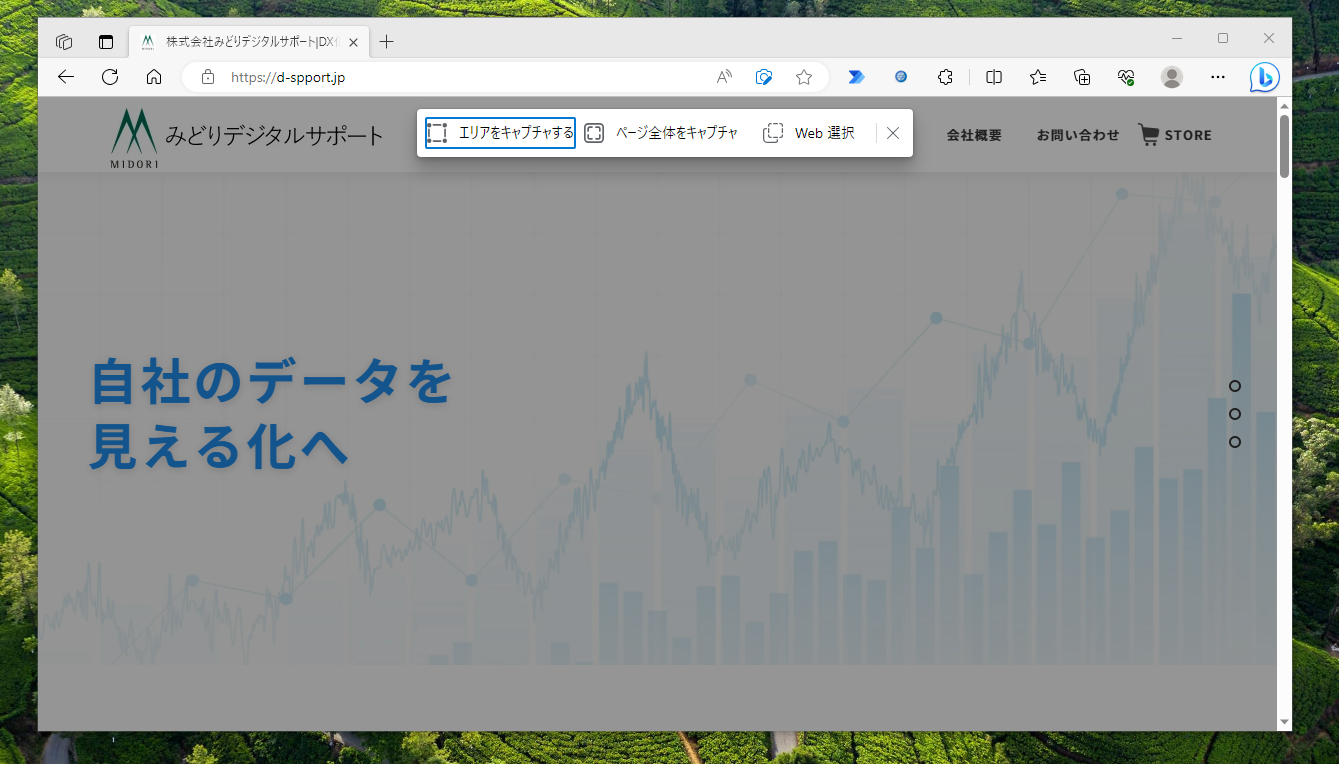Image resolution: width=1339 pixels, height=764 pixels.
Task: Click the browser back arrow
Action: click(66, 77)
